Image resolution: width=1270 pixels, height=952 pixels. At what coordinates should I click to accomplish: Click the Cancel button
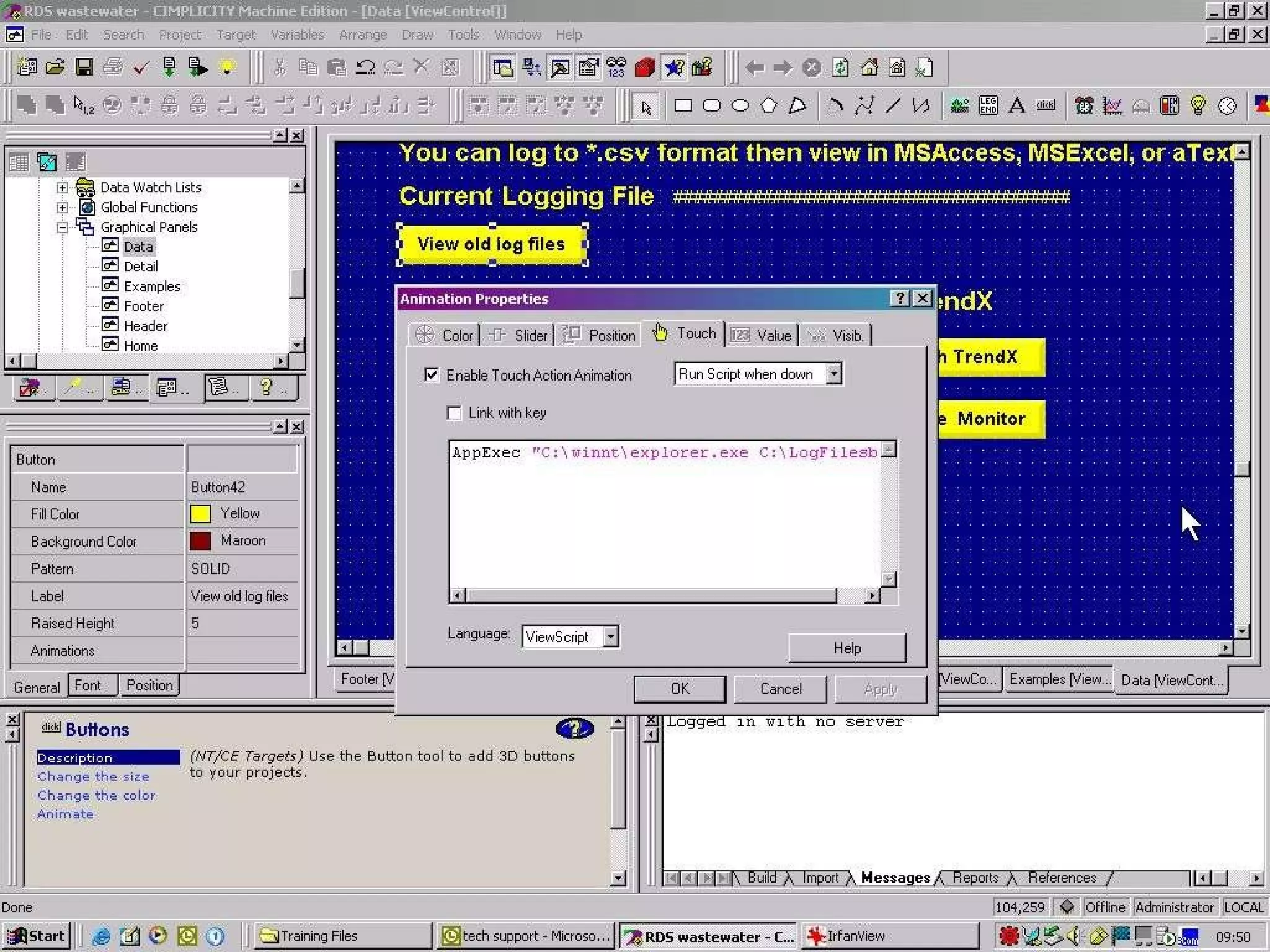[x=780, y=689]
